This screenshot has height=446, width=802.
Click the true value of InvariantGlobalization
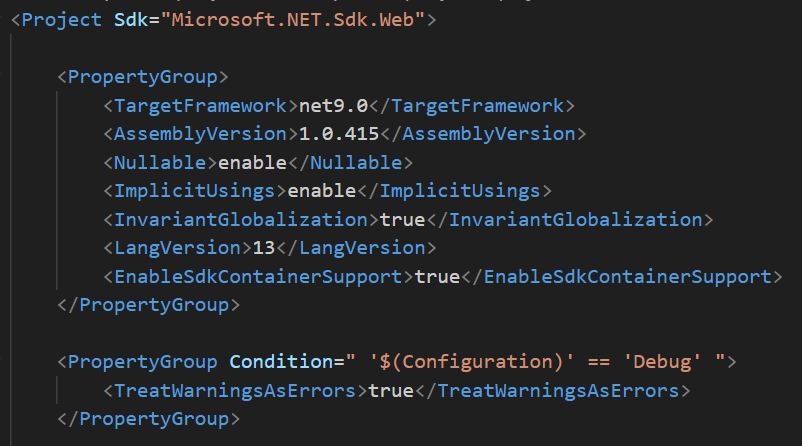[x=398, y=219]
